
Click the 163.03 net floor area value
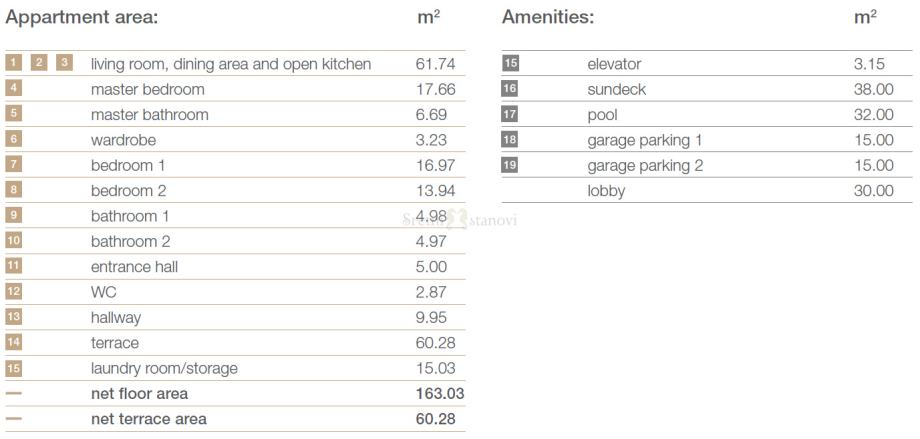coord(440,393)
